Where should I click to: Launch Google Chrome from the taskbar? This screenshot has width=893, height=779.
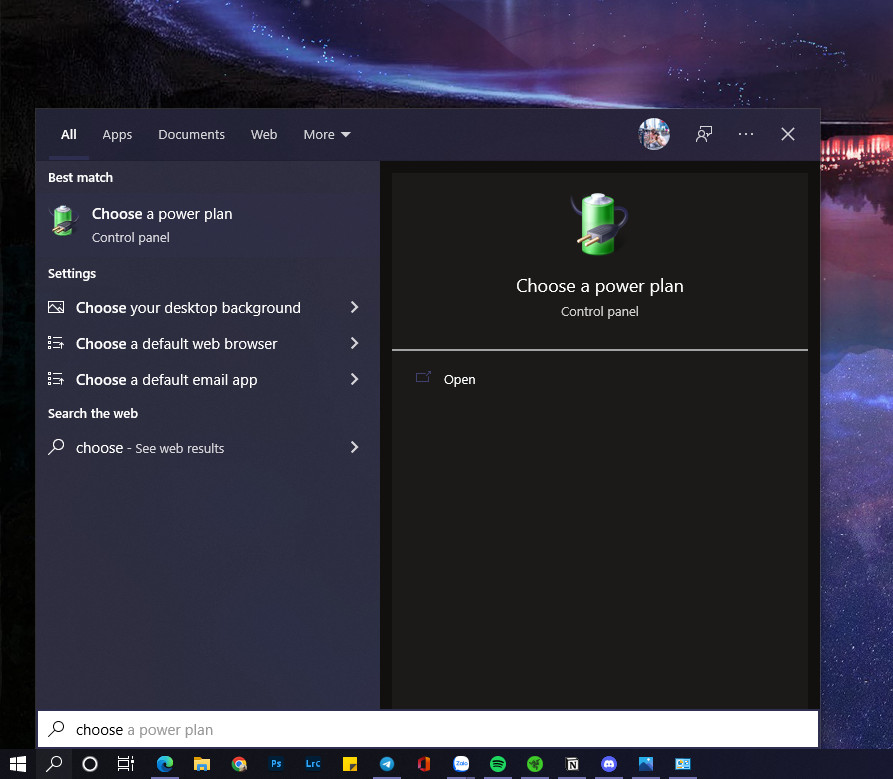pyautogui.click(x=239, y=764)
